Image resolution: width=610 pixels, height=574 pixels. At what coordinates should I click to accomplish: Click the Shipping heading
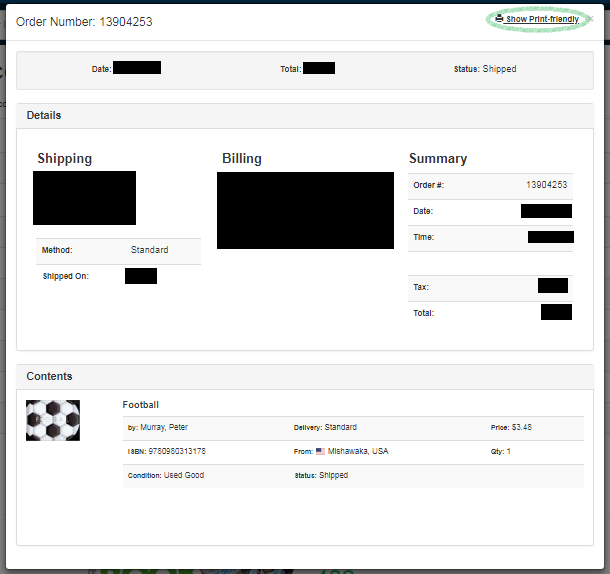65,158
